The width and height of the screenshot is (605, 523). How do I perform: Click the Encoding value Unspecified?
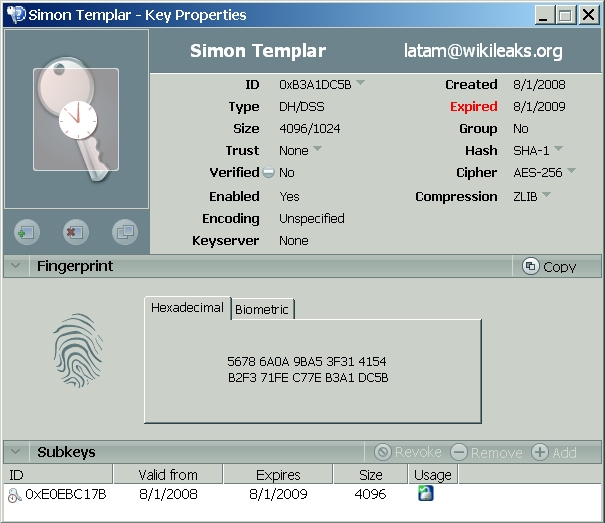[312, 218]
